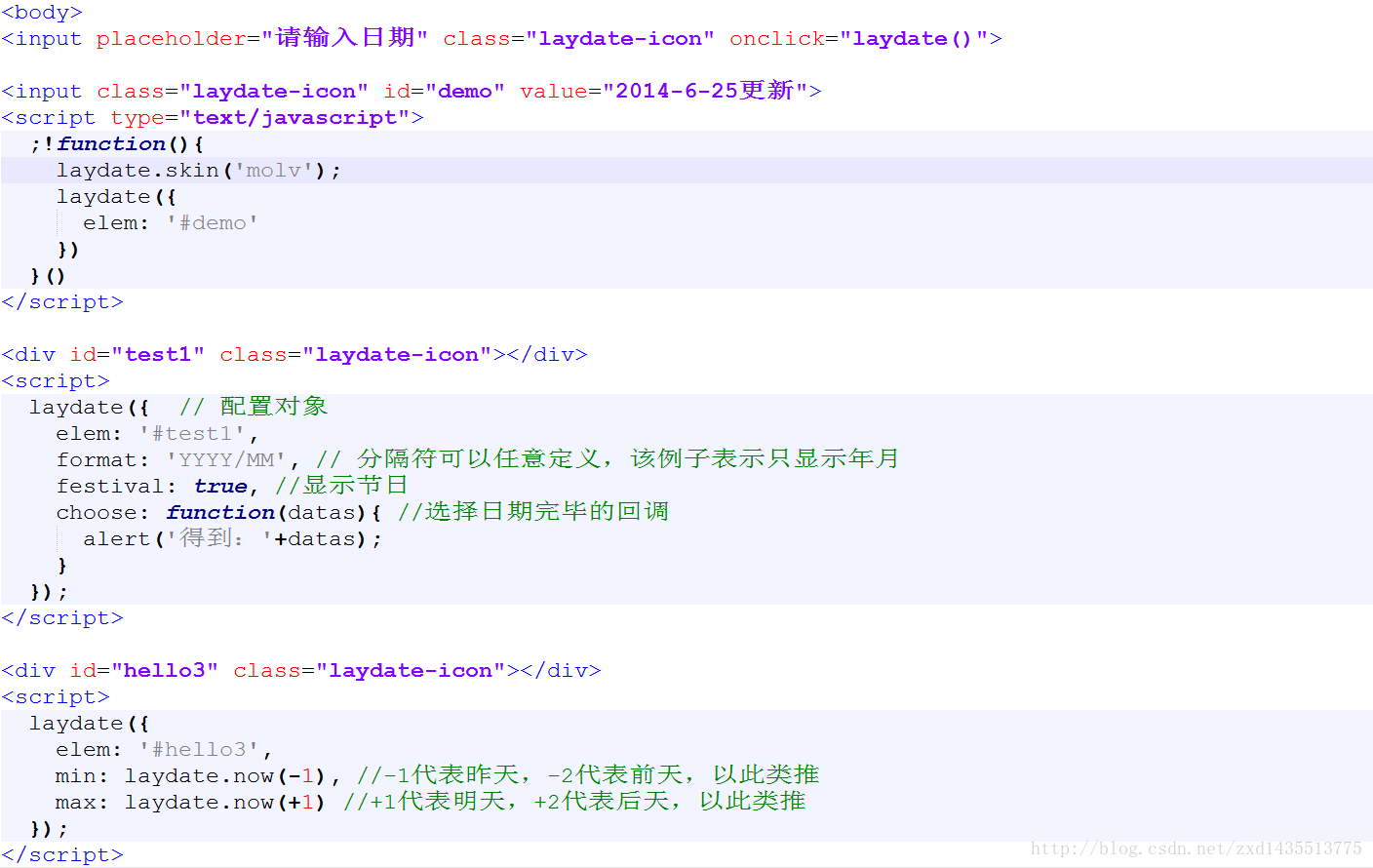Click the elem: '#test1' line

click(157, 434)
